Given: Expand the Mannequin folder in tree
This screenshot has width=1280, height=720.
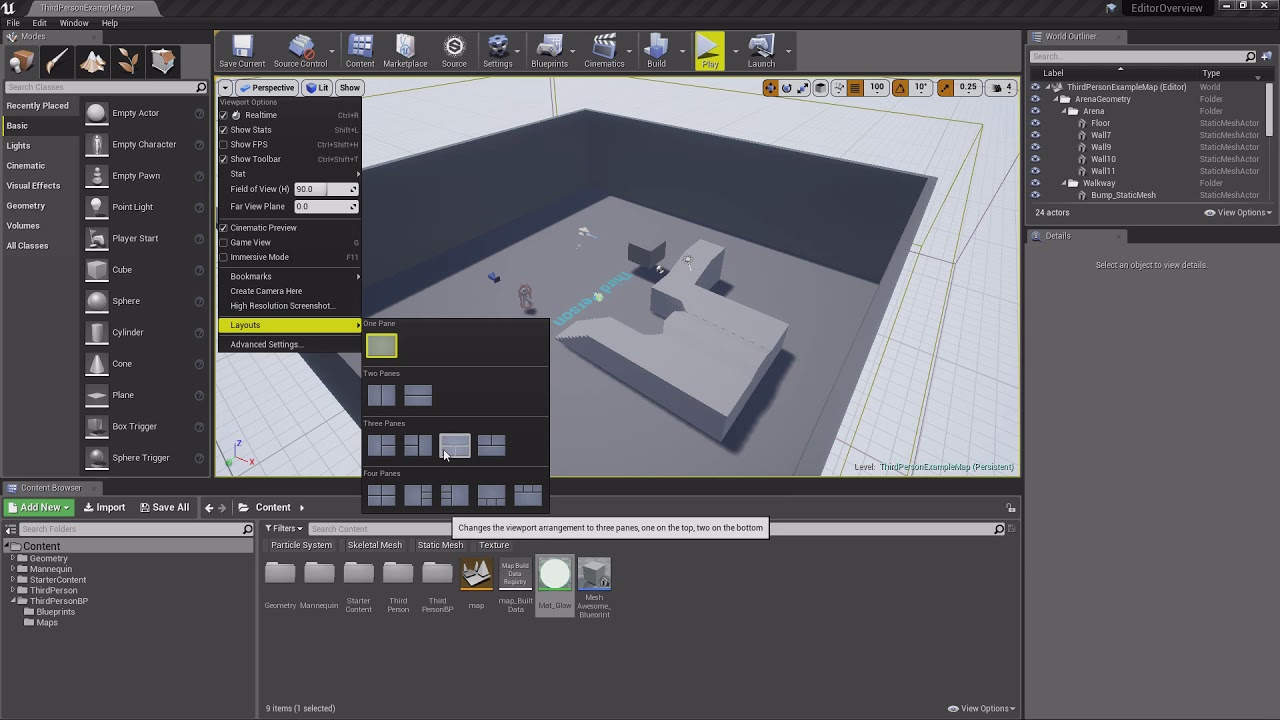Looking at the screenshot, I should (x=13, y=569).
